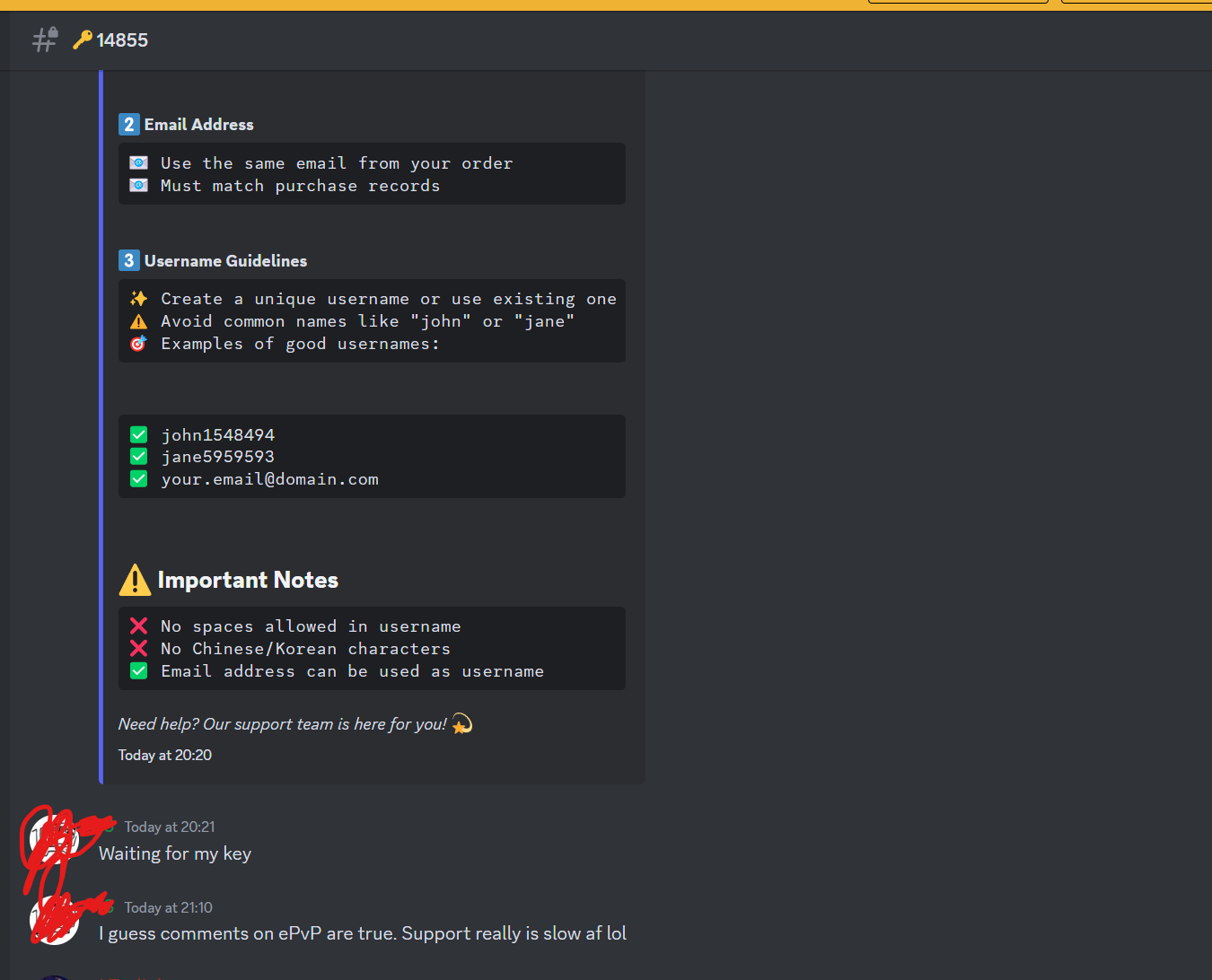Click red X beside No spaces allowed
This screenshot has width=1212, height=980.
(138, 626)
